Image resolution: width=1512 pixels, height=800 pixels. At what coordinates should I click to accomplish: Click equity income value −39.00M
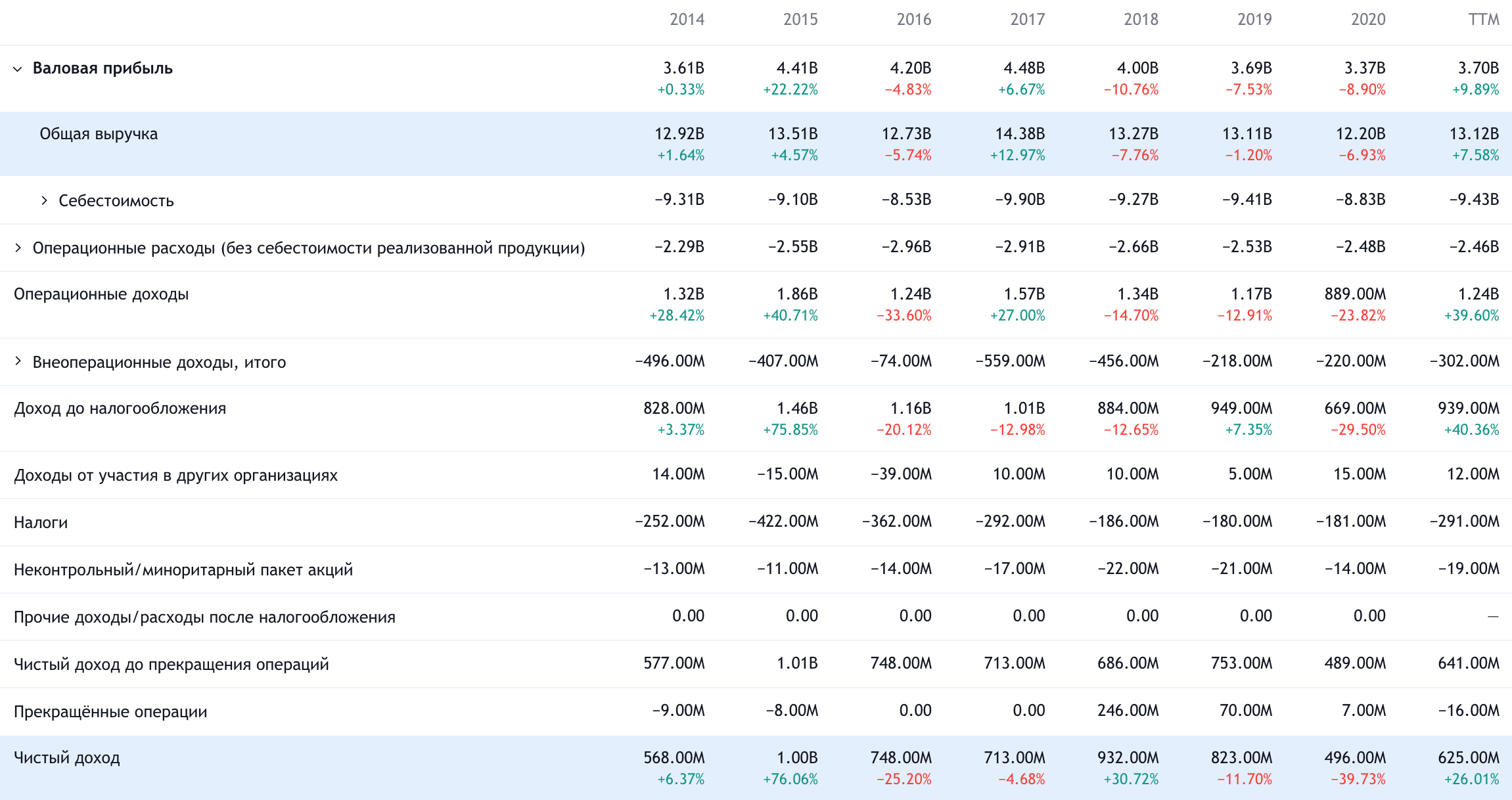pyautogui.click(x=902, y=474)
